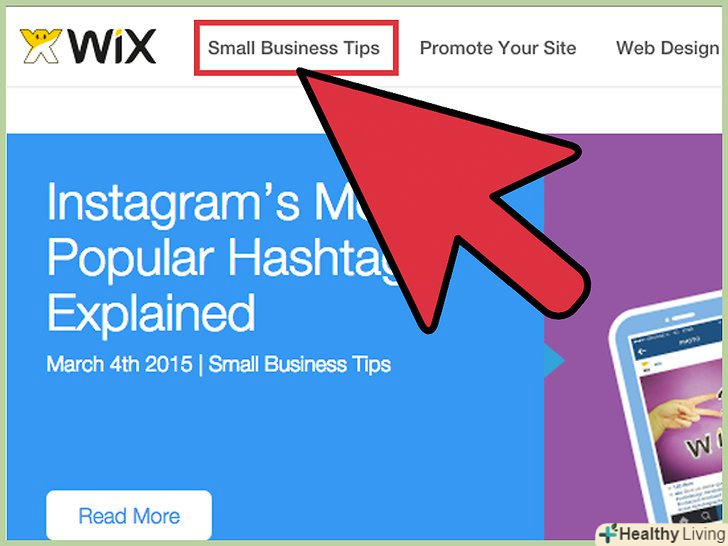
Task: Open the Small Business Tips menu item
Action: click(x=294, y=48)
